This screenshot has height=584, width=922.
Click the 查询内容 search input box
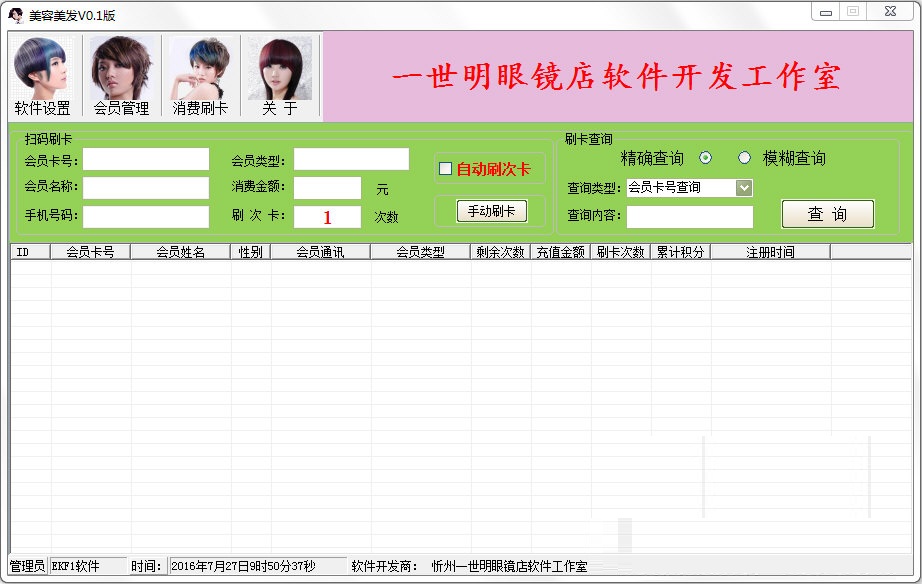point(689,217)
